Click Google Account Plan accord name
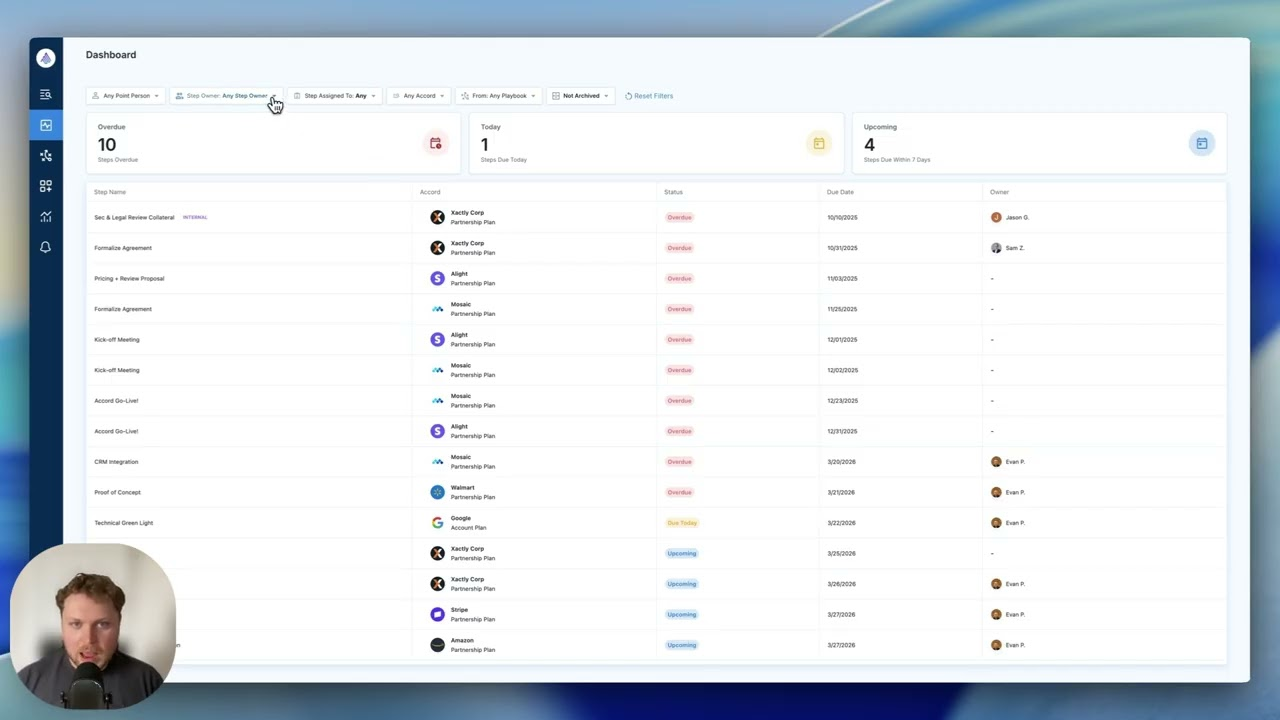This screenshot has height=720, width=1280. (468, 523)
